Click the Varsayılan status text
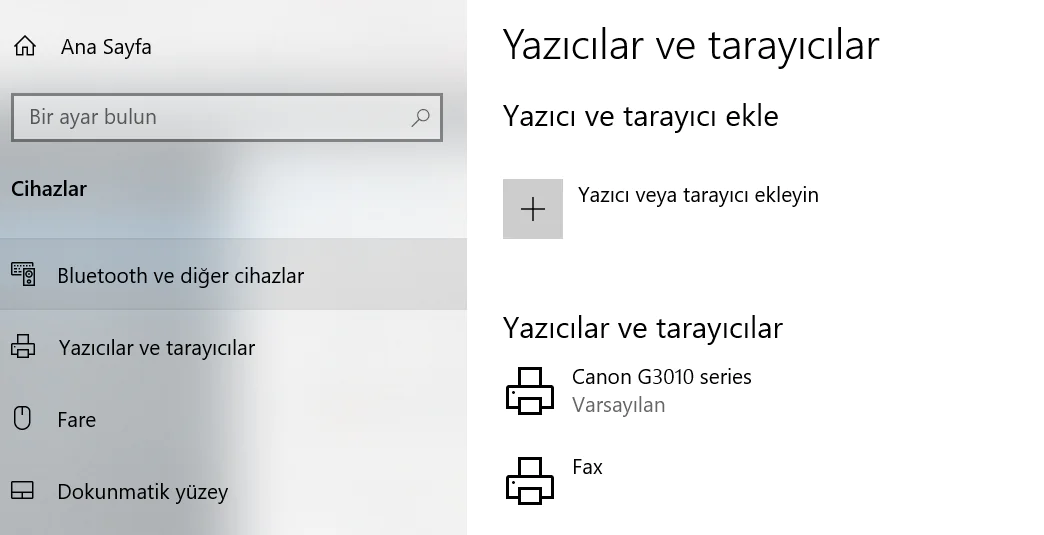Image resolution: width=1044 pixels, height=535 pixels. click(x=618, y=405)
